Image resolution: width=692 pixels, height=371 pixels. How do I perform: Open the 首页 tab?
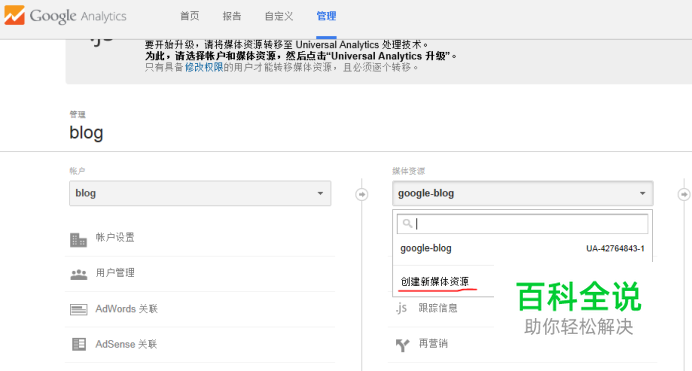coord(190,16)
